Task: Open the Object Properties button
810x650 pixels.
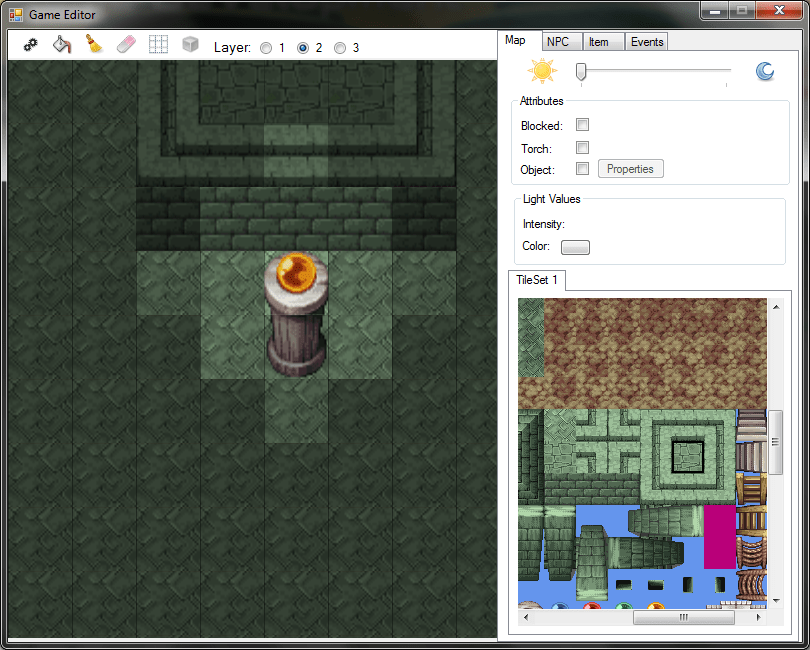Action: [630, 168]
